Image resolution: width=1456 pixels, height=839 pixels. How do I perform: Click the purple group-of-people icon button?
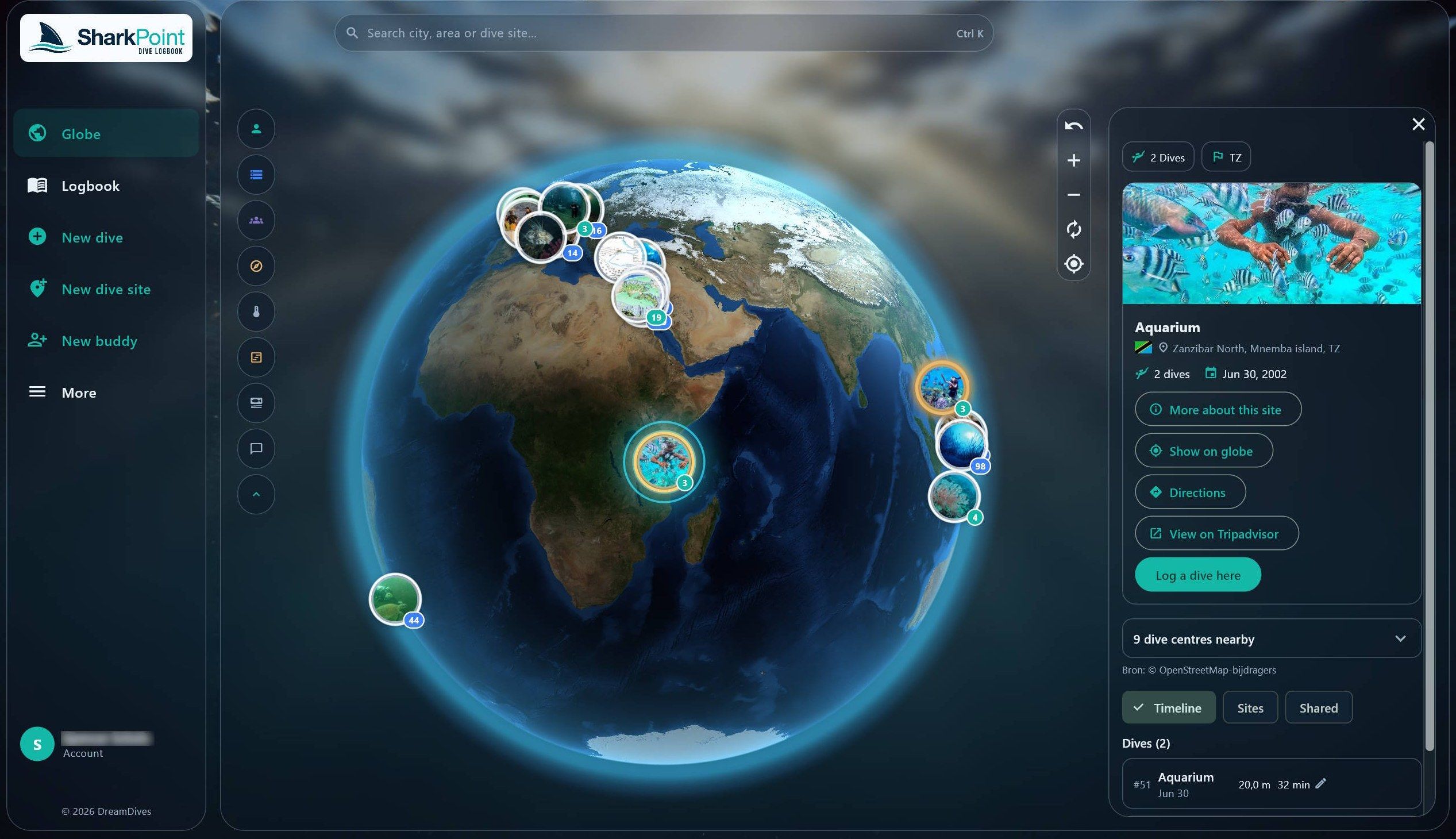(256, 220)
